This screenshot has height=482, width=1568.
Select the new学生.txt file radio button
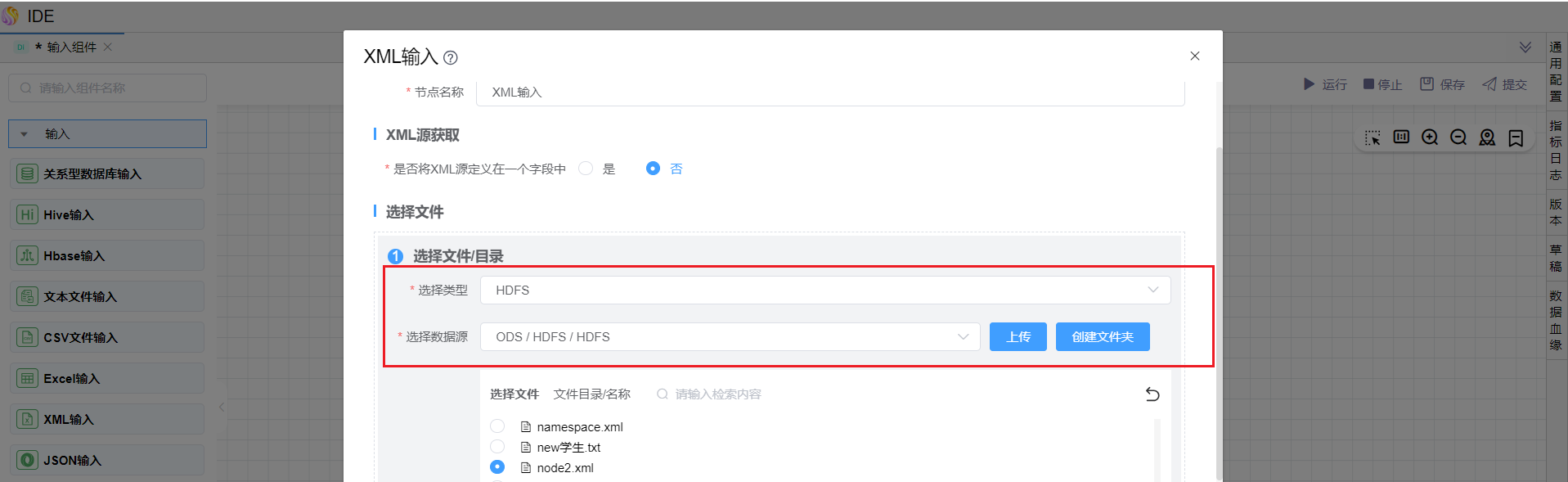(497, 447)
